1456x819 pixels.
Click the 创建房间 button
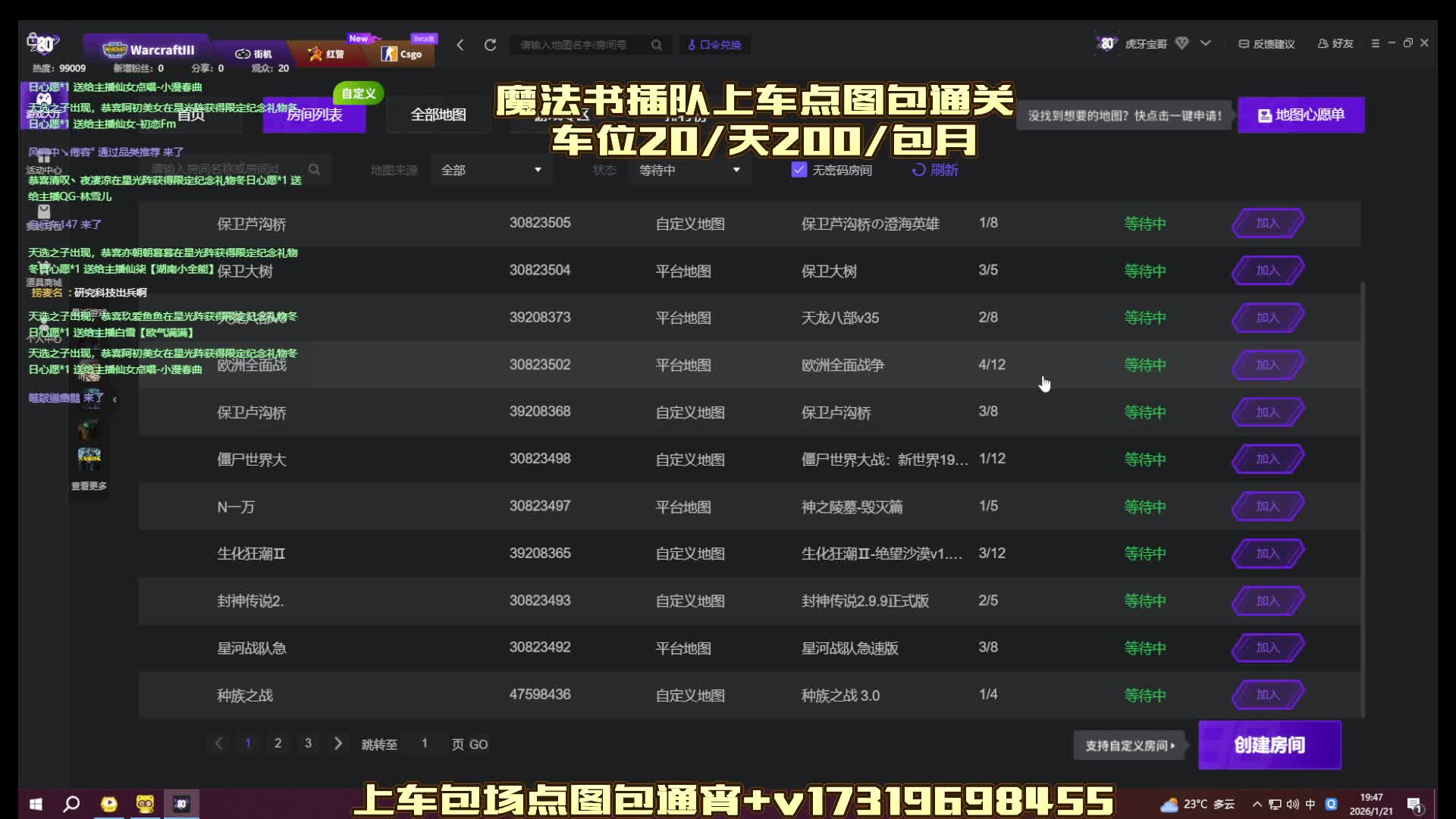coord(1269,745)
